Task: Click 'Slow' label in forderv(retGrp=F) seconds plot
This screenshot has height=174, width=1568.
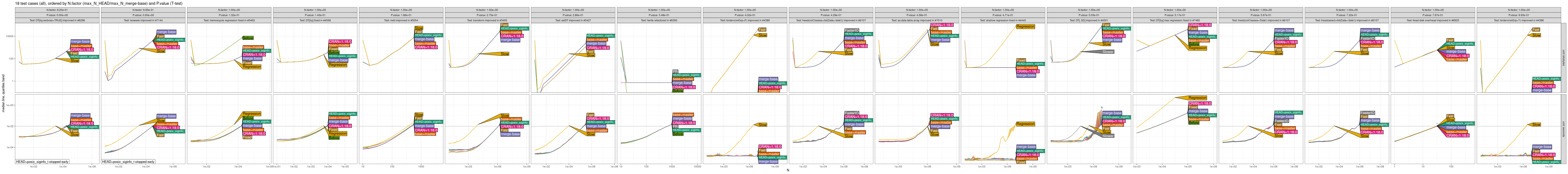Action: pyautogui.click(x=762, y=125)
